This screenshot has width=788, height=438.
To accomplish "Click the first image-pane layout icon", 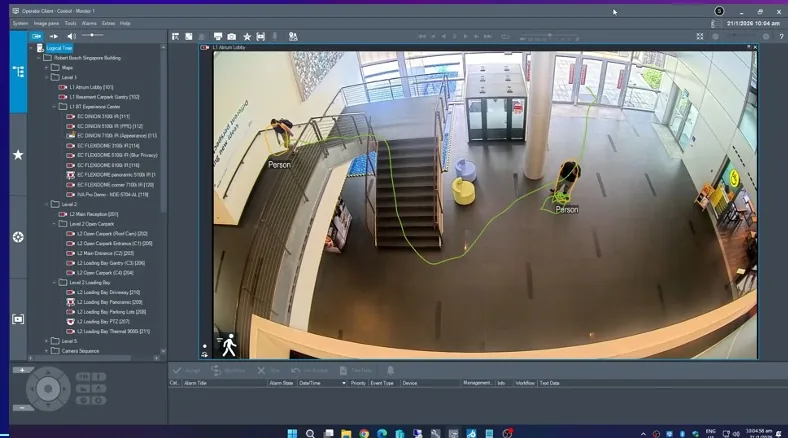I will coord(175,37).
